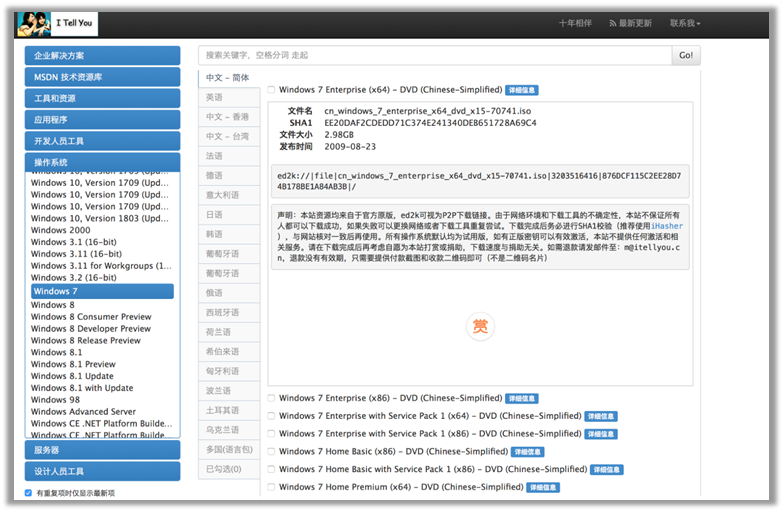
Task: Select the 俄语 language tab
Action: click(229, 293)
